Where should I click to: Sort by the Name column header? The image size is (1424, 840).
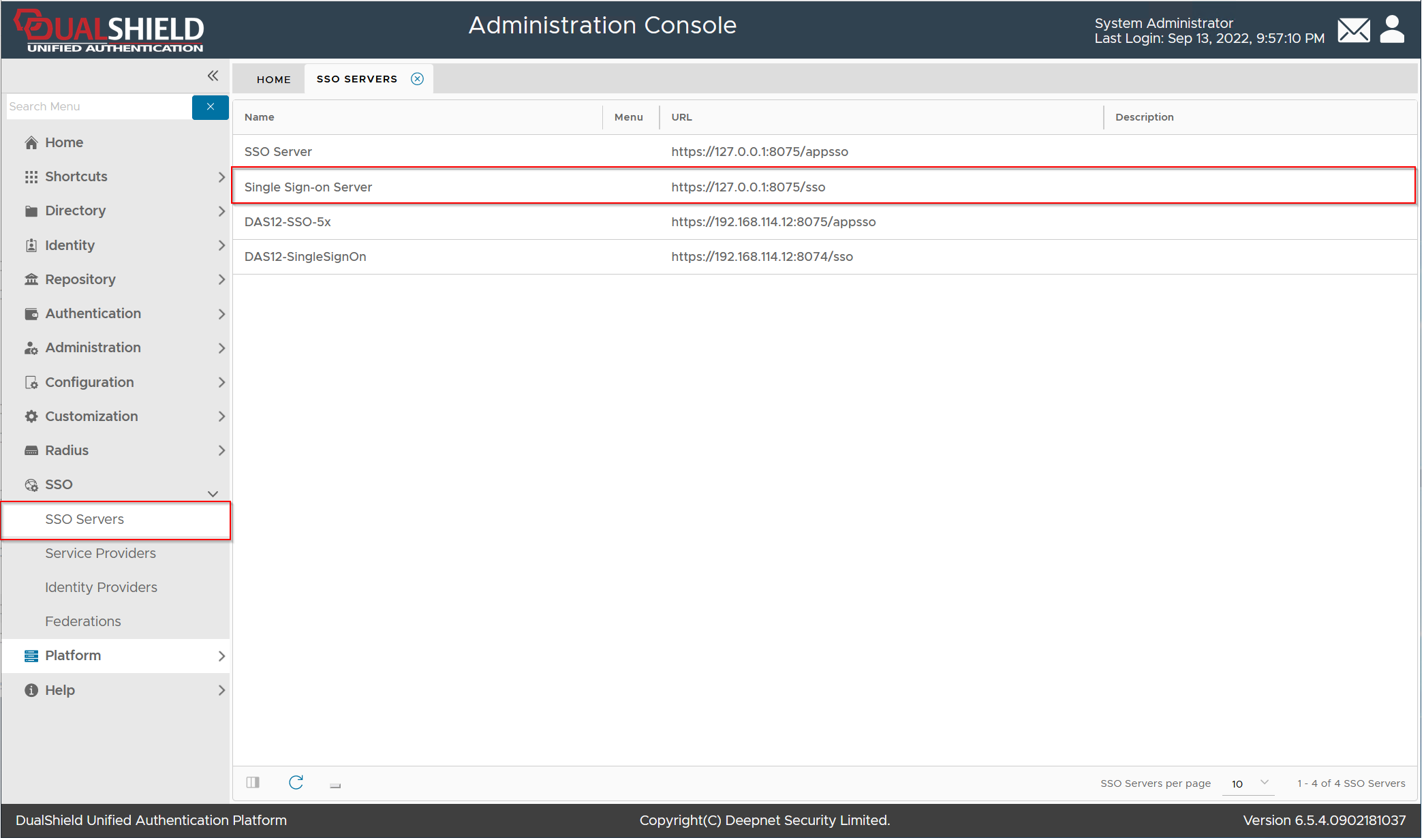[260, 117]
